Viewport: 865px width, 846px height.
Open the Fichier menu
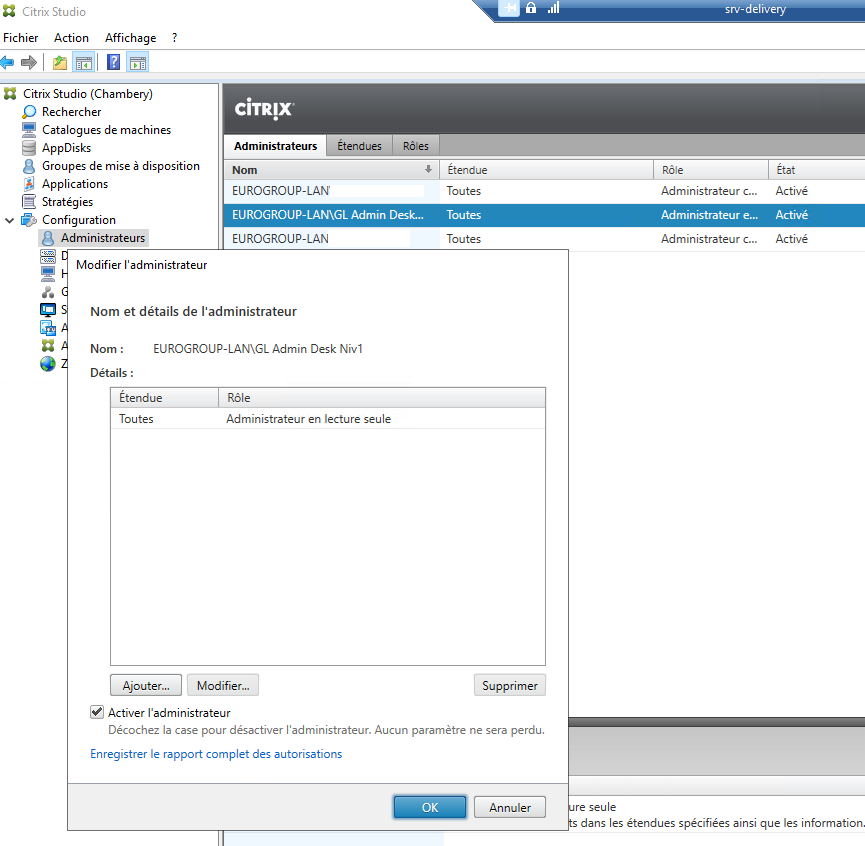pyautogui.click(x=21, y=38)
